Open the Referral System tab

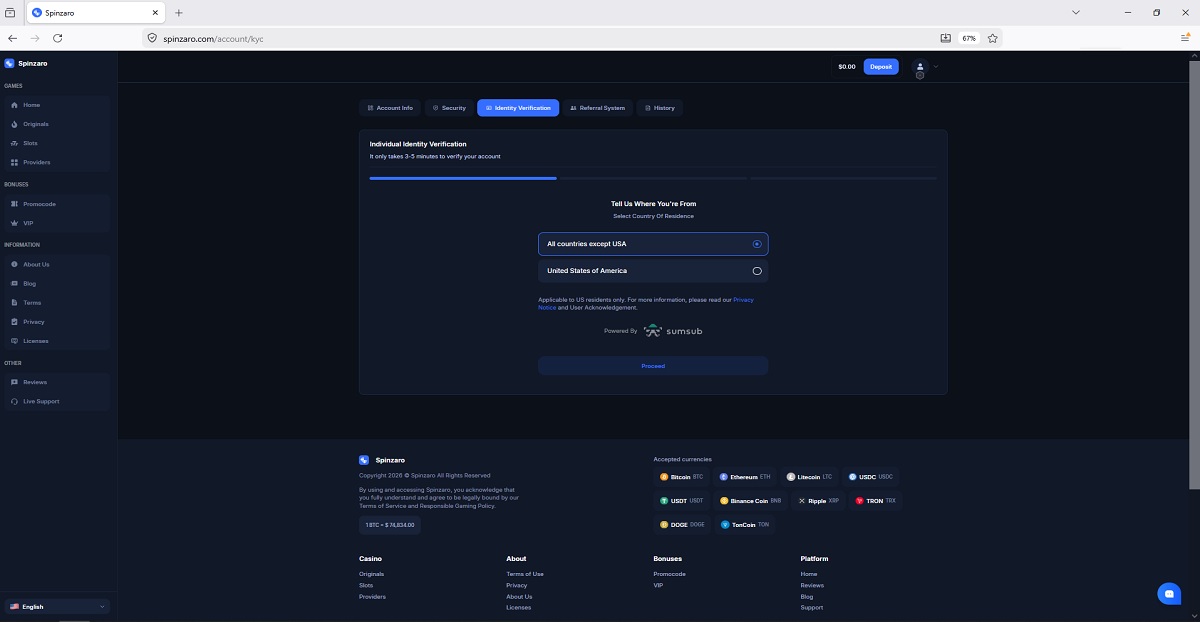tap(597, 108)
